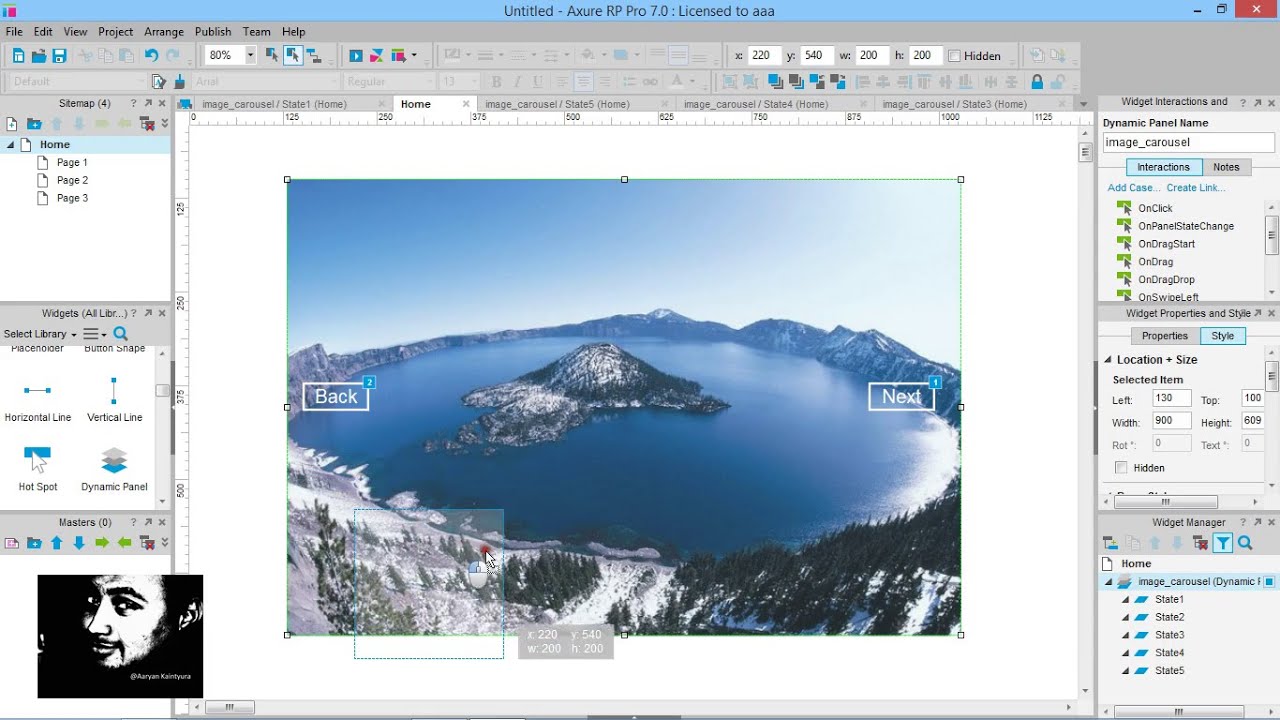Open a file with the folder icon
The image size is (1280, 720).
coord(39,56)
